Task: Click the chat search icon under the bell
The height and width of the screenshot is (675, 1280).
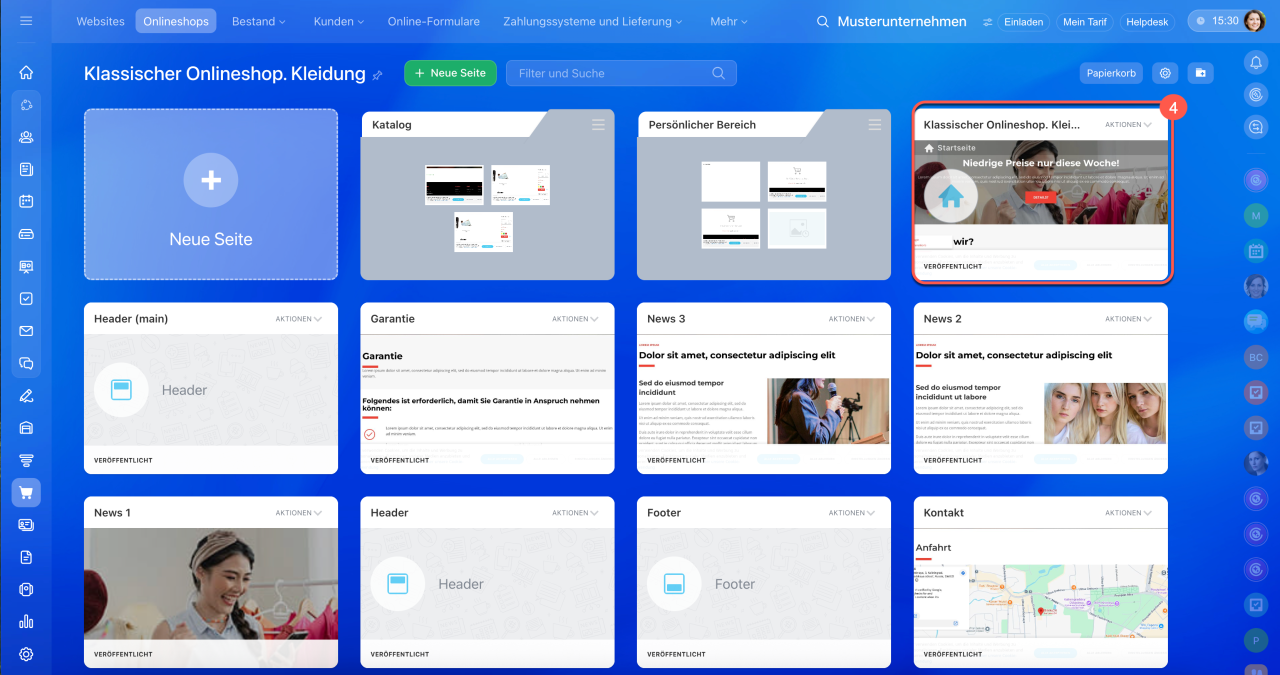Action: point(1256,127)
